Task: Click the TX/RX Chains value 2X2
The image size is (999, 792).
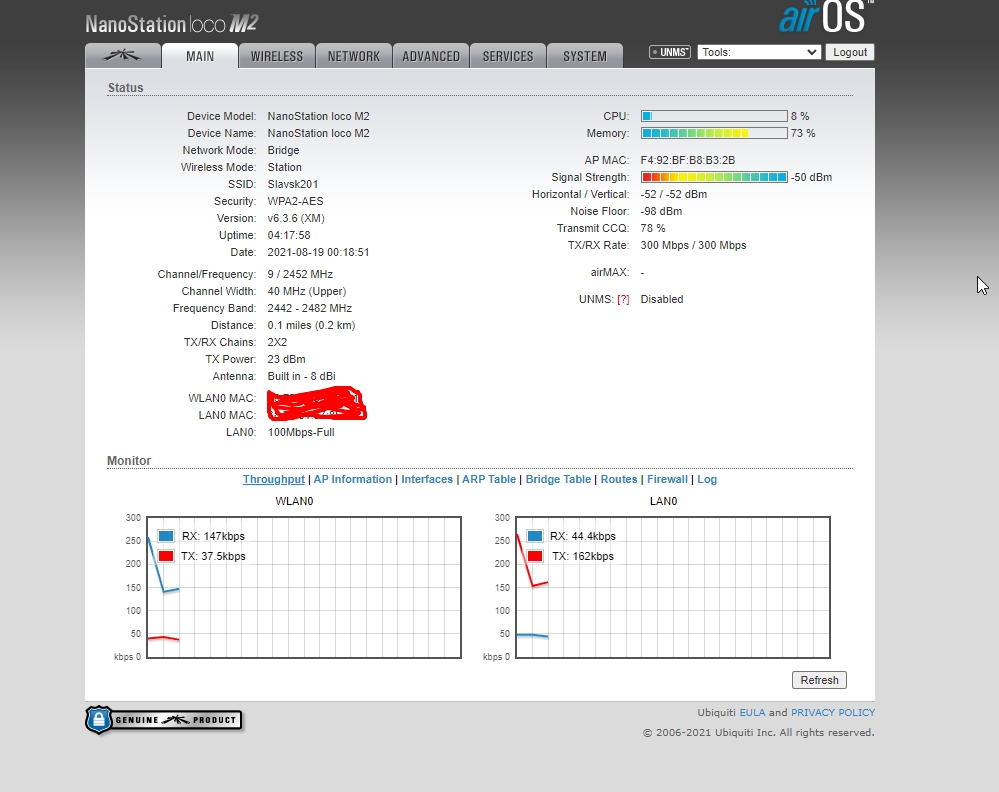Action: click(x=277, y=342)
